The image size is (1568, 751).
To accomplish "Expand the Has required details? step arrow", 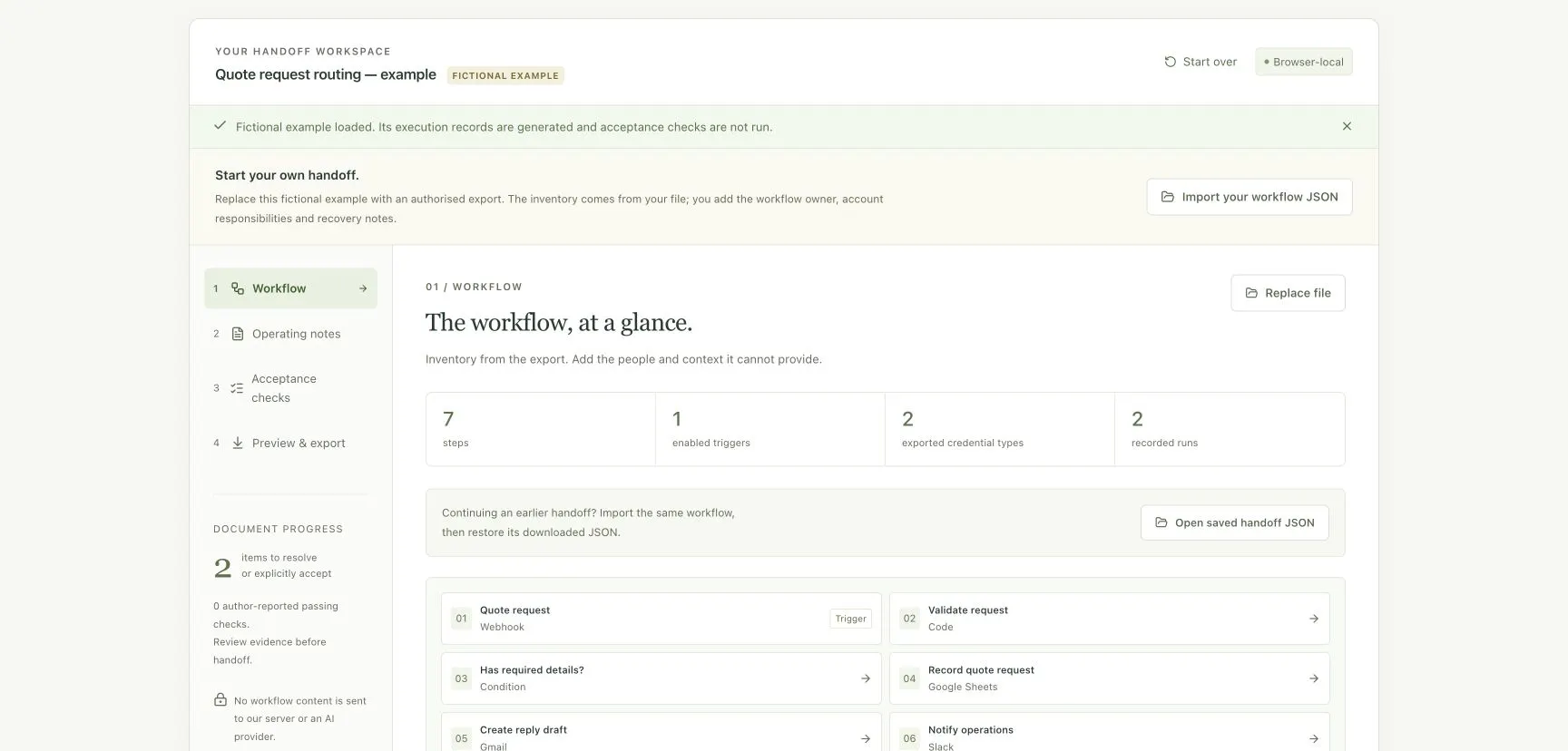I will click(x=866, y=678).
